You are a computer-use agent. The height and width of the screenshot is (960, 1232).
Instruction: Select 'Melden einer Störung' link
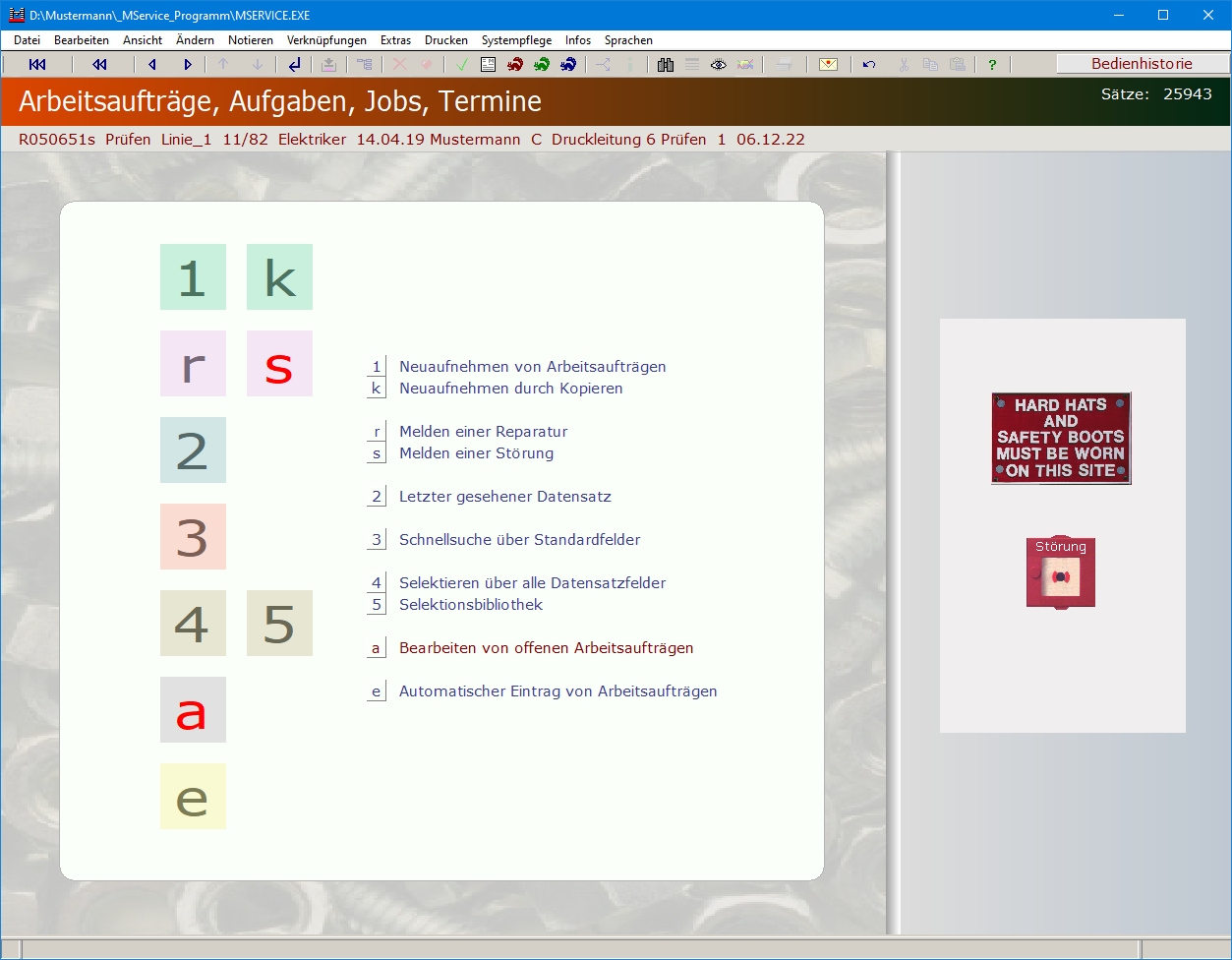pyautogui.click(x=476, y=453)
